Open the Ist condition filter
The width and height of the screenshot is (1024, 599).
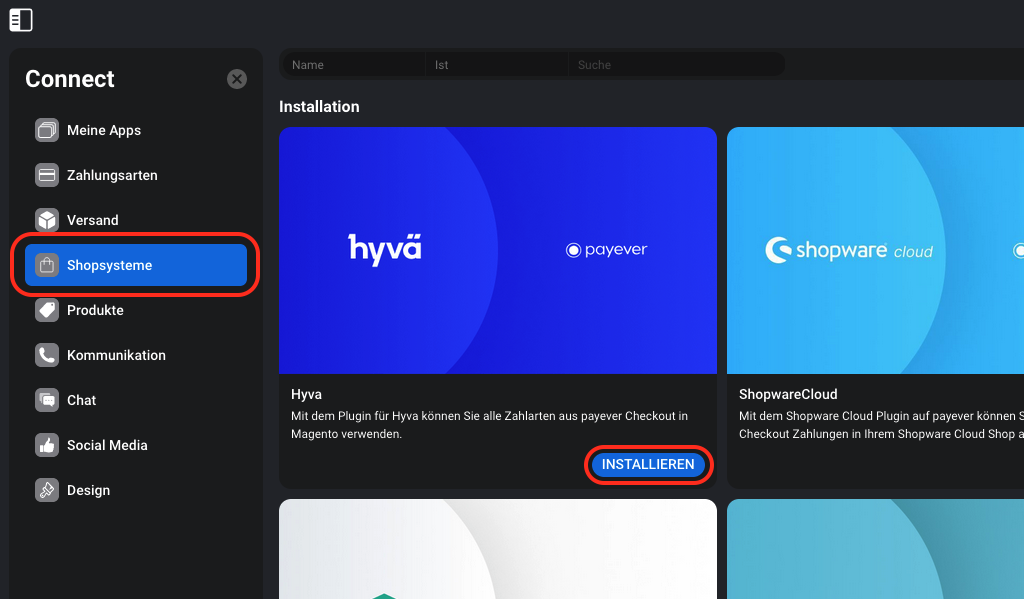tap(496, 65)
